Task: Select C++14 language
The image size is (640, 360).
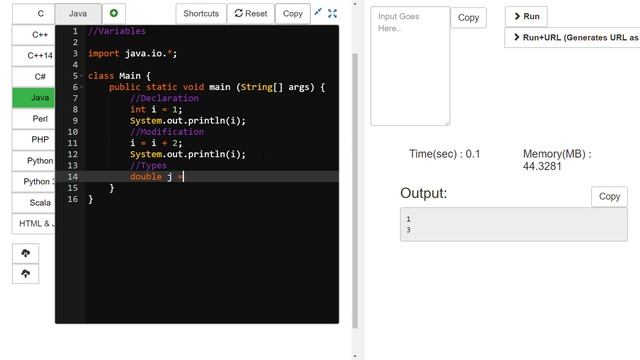Action: (33, 56)
